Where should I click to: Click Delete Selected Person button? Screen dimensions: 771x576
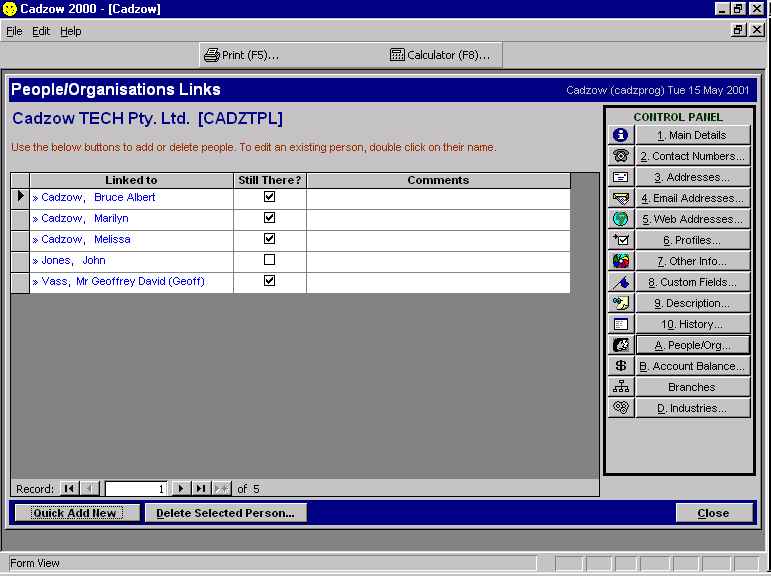(x=226, y=513)
